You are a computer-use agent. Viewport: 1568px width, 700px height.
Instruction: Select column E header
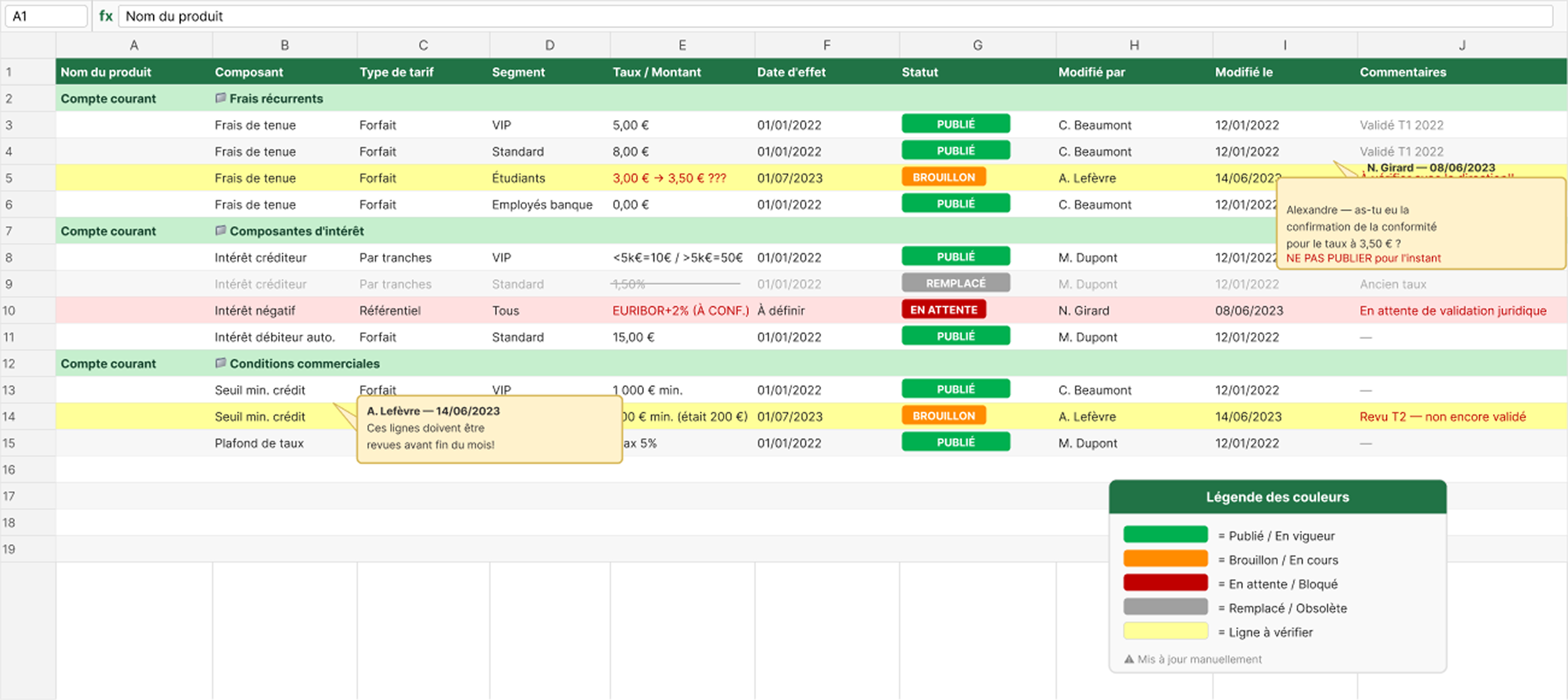point(682,45)
